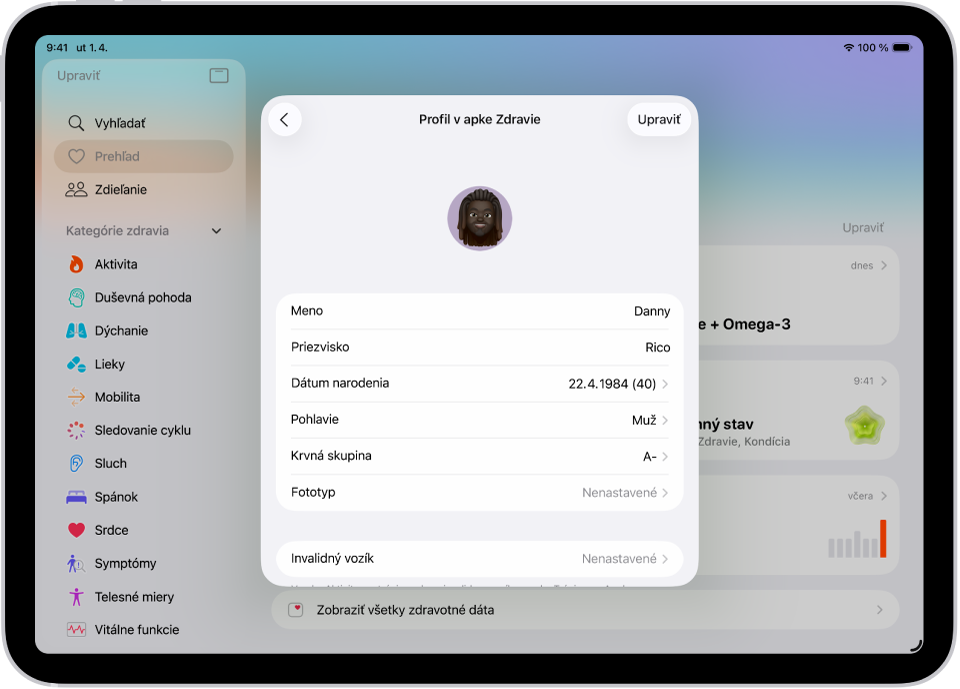The height and width of the screenshot is (689, 960).
Task: Open the Fototyp setting row
Action: coord(479,492)
